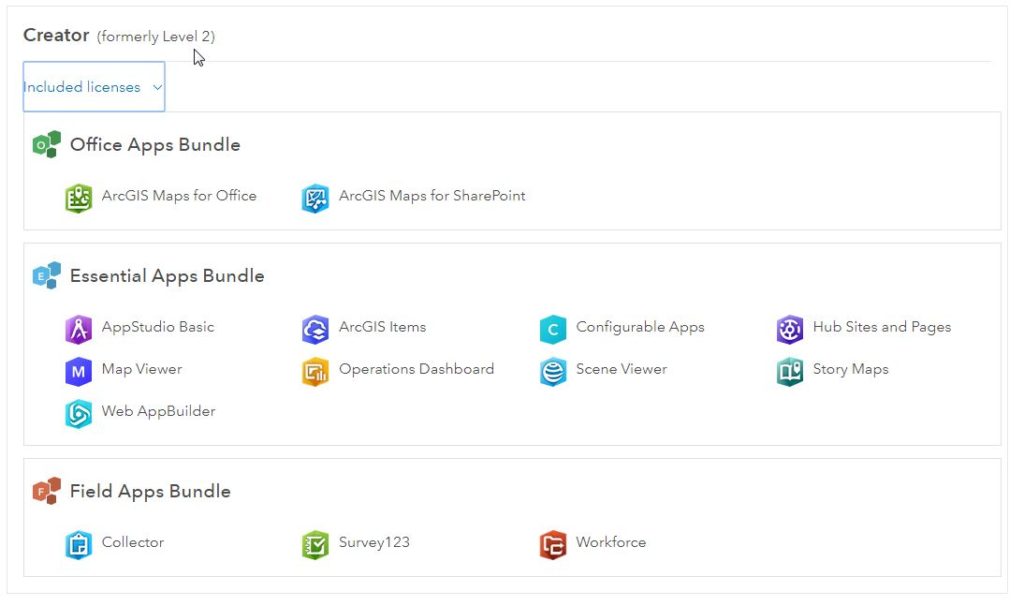The height and width of the screenshot is (606, 1024).
Task: Select the Map Viewer icon
Action: (78, 372)
